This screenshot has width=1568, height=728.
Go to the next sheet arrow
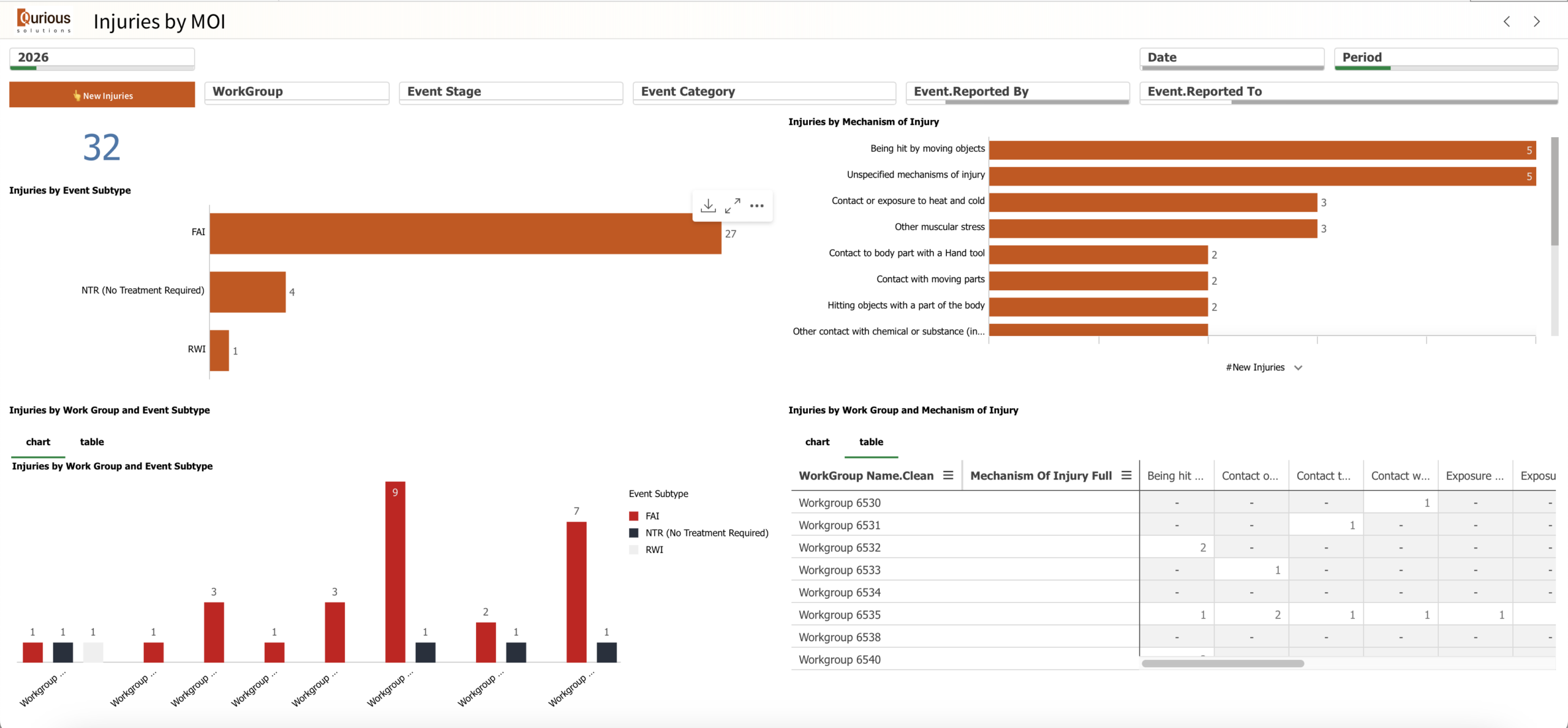(1537, 21)
